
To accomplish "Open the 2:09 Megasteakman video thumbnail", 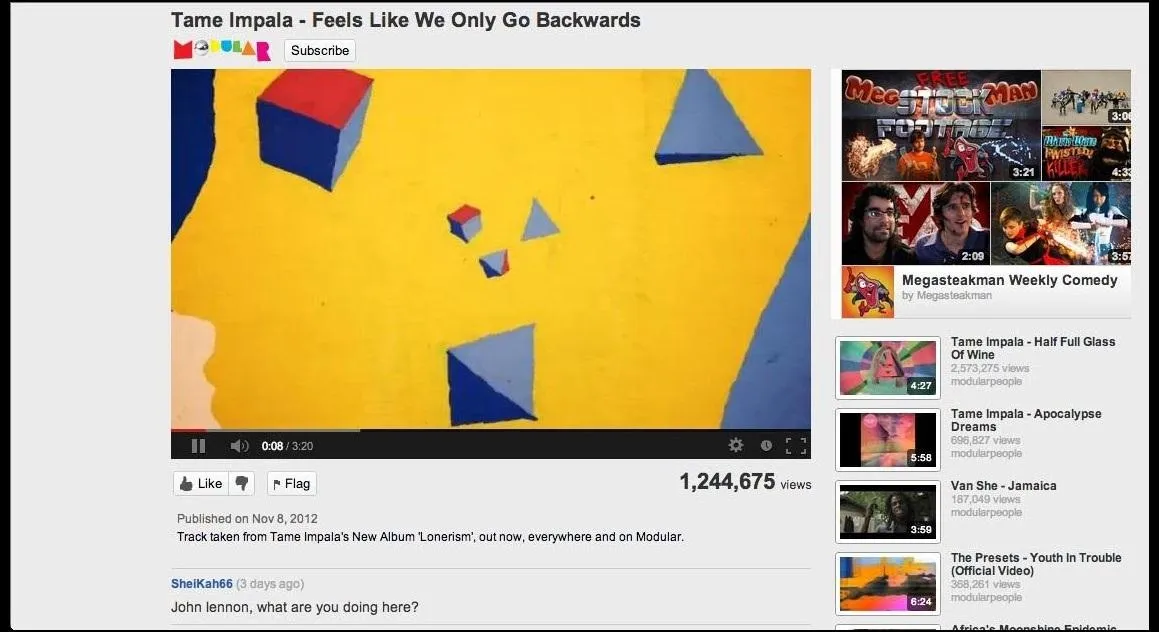I will 916,223.
